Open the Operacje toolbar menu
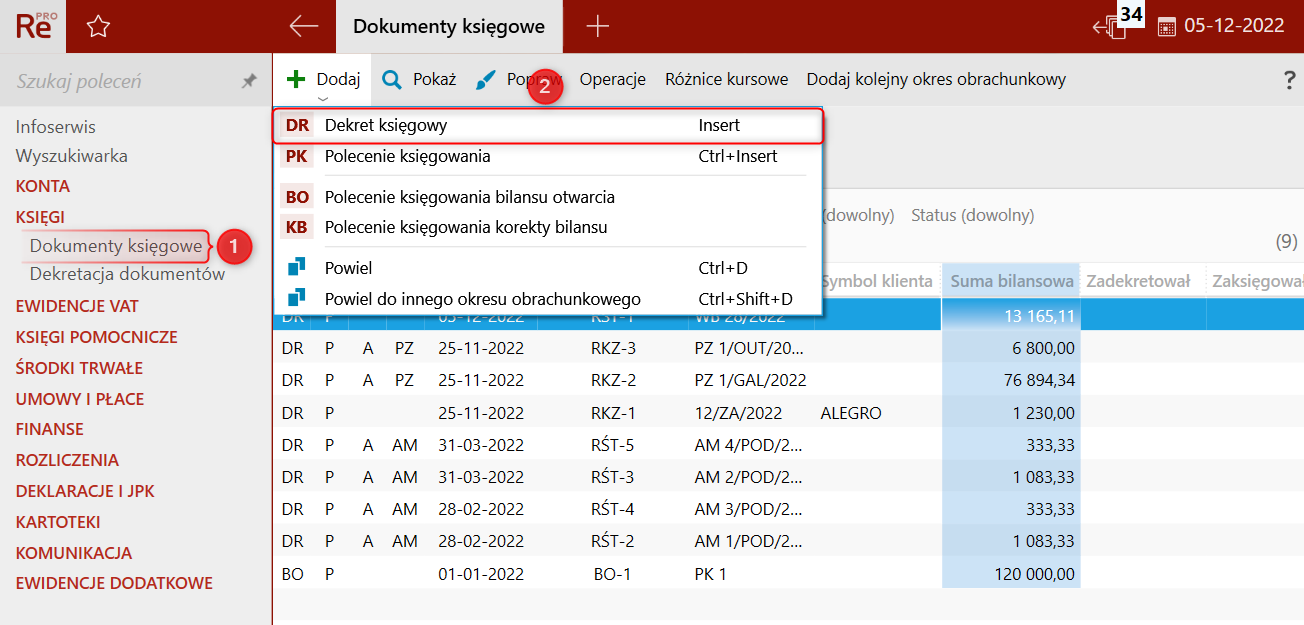 (x=612, y=80)
